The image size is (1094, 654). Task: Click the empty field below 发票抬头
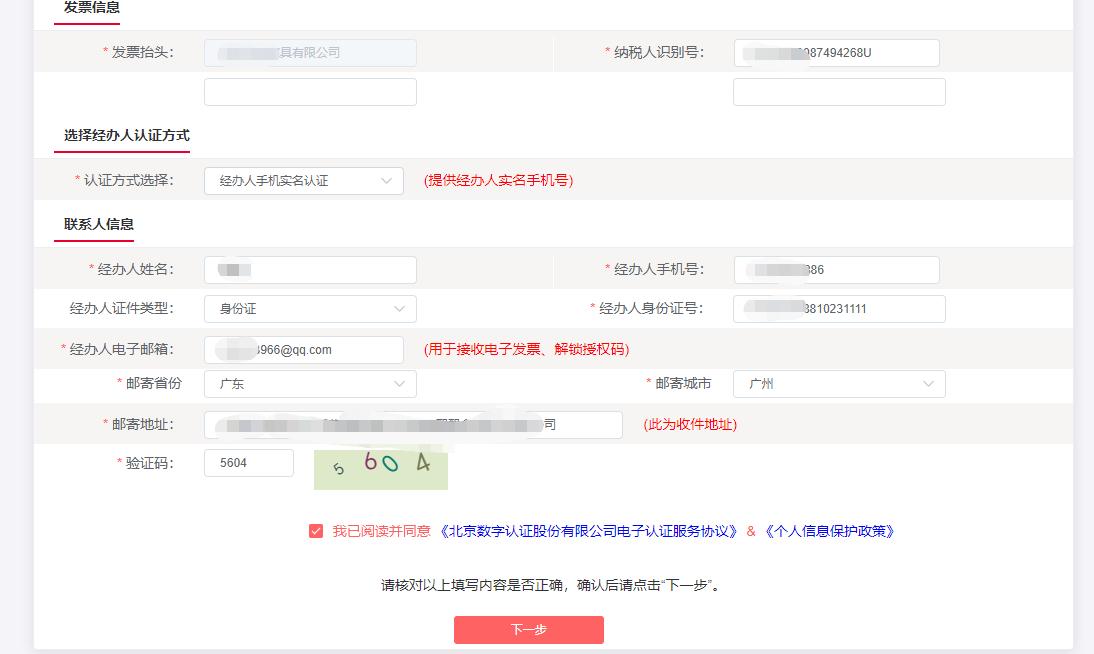tap(309, 91)
